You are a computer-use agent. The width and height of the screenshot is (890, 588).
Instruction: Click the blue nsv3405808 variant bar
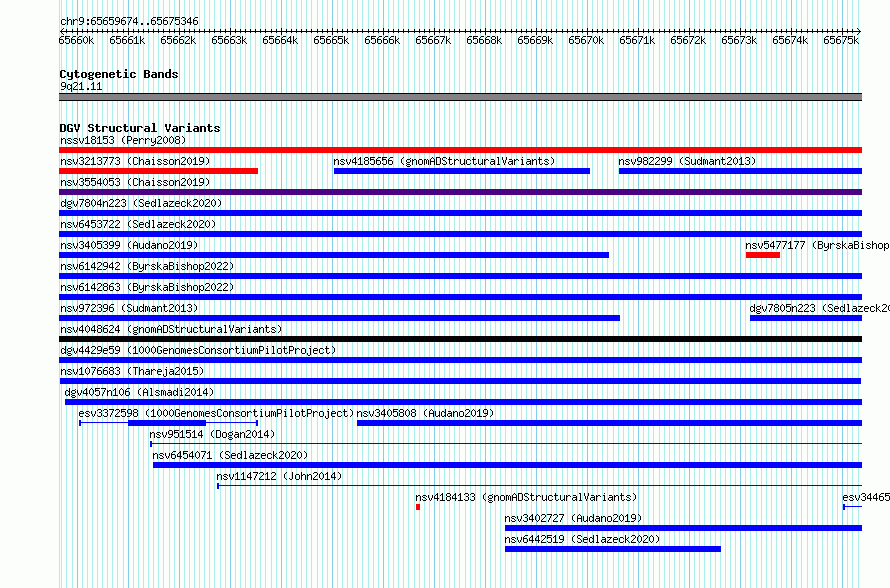[x=610, y=423]
